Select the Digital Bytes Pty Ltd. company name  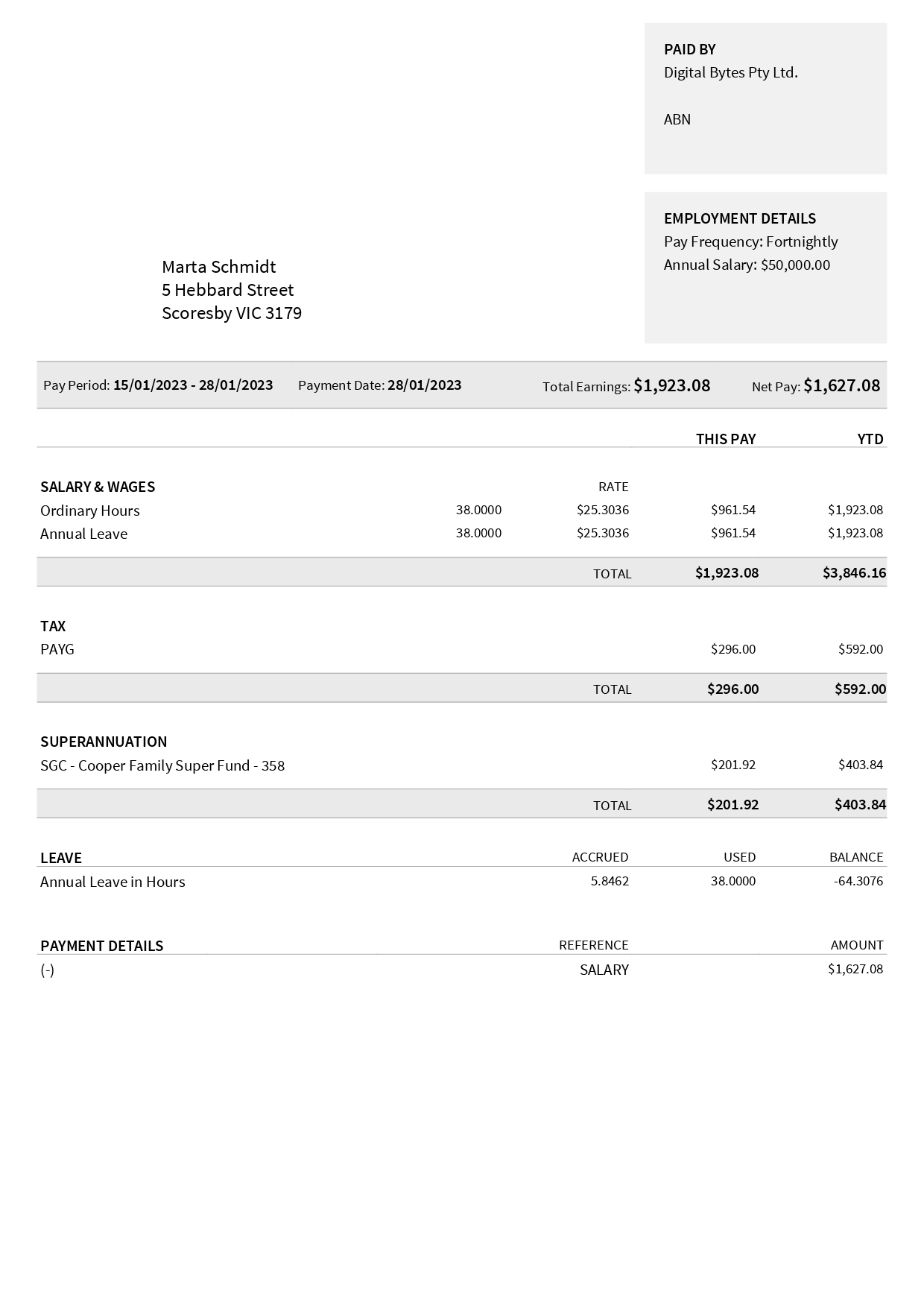click(x=730, y=72)
